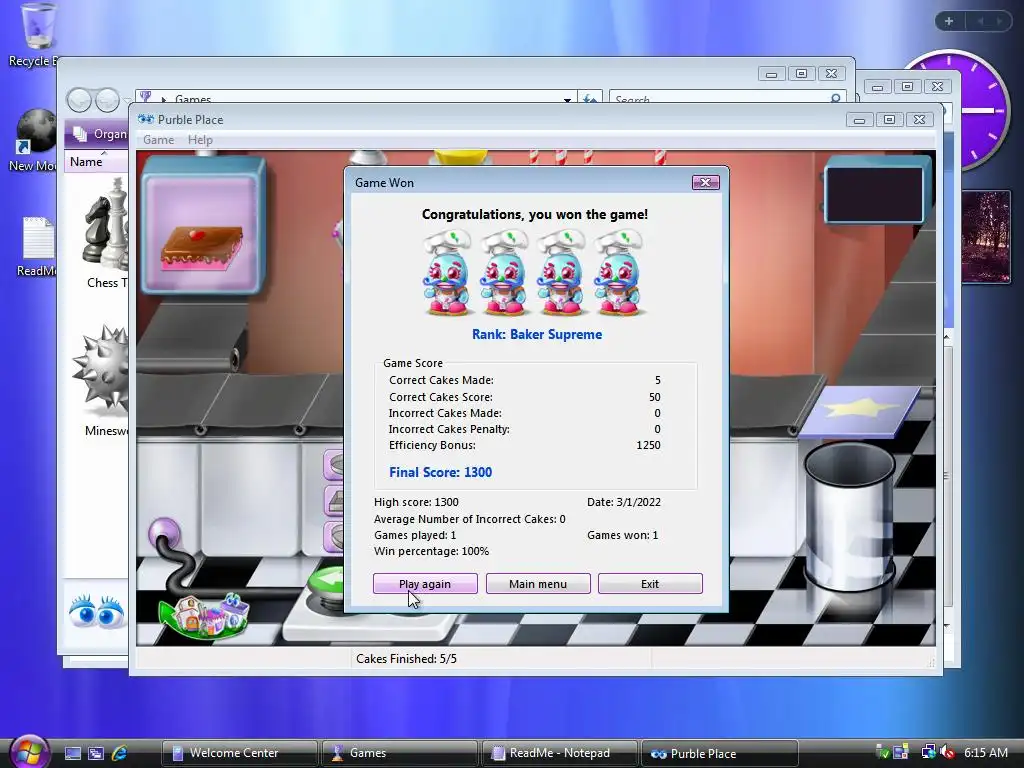1024x768 pixels.
Task: Go to Main menu from dialog
Action: coord(538,584)
